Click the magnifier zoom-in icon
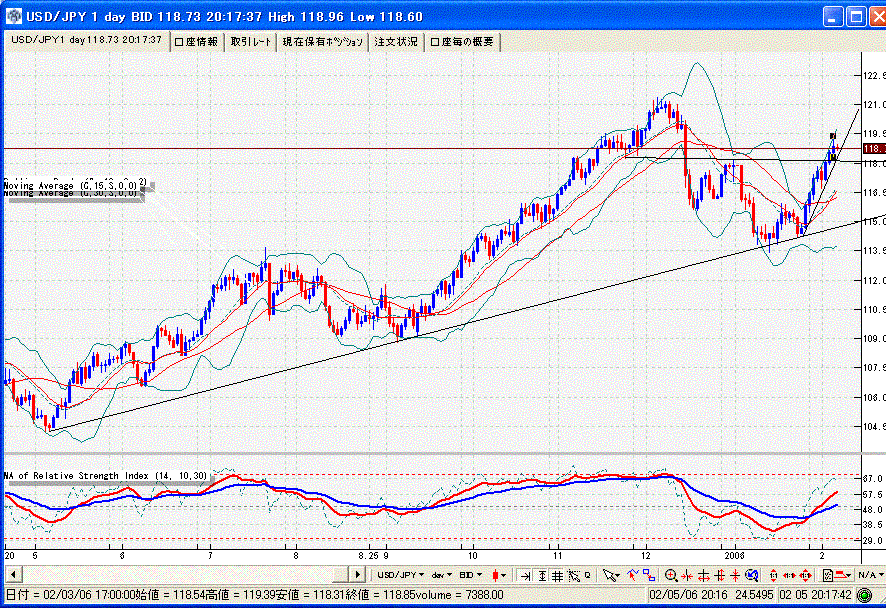The image size is (886, 608). coord(671,575)
